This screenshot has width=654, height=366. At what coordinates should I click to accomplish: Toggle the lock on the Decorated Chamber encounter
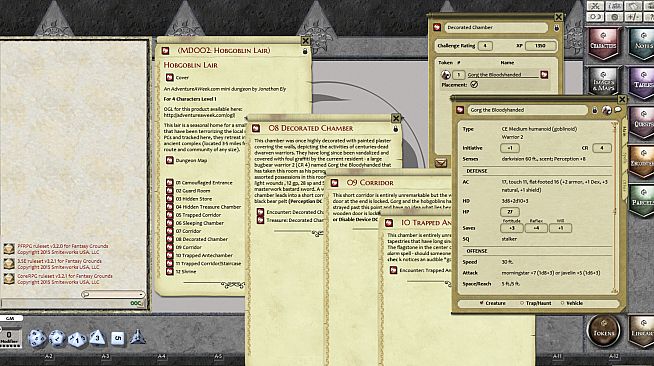(556, 28)
